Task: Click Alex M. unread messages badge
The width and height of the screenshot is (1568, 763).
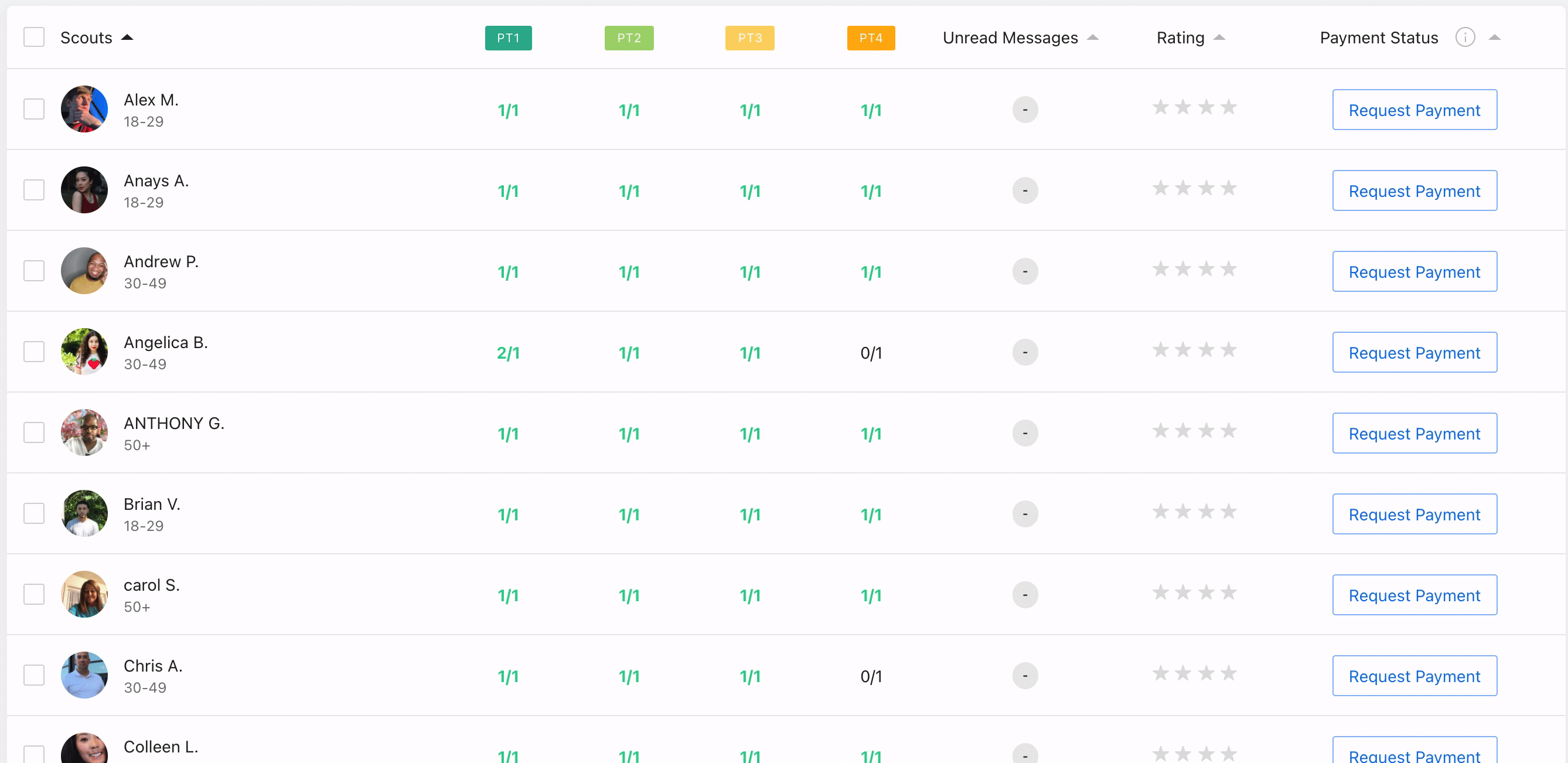Action: tap(1025, 110)
